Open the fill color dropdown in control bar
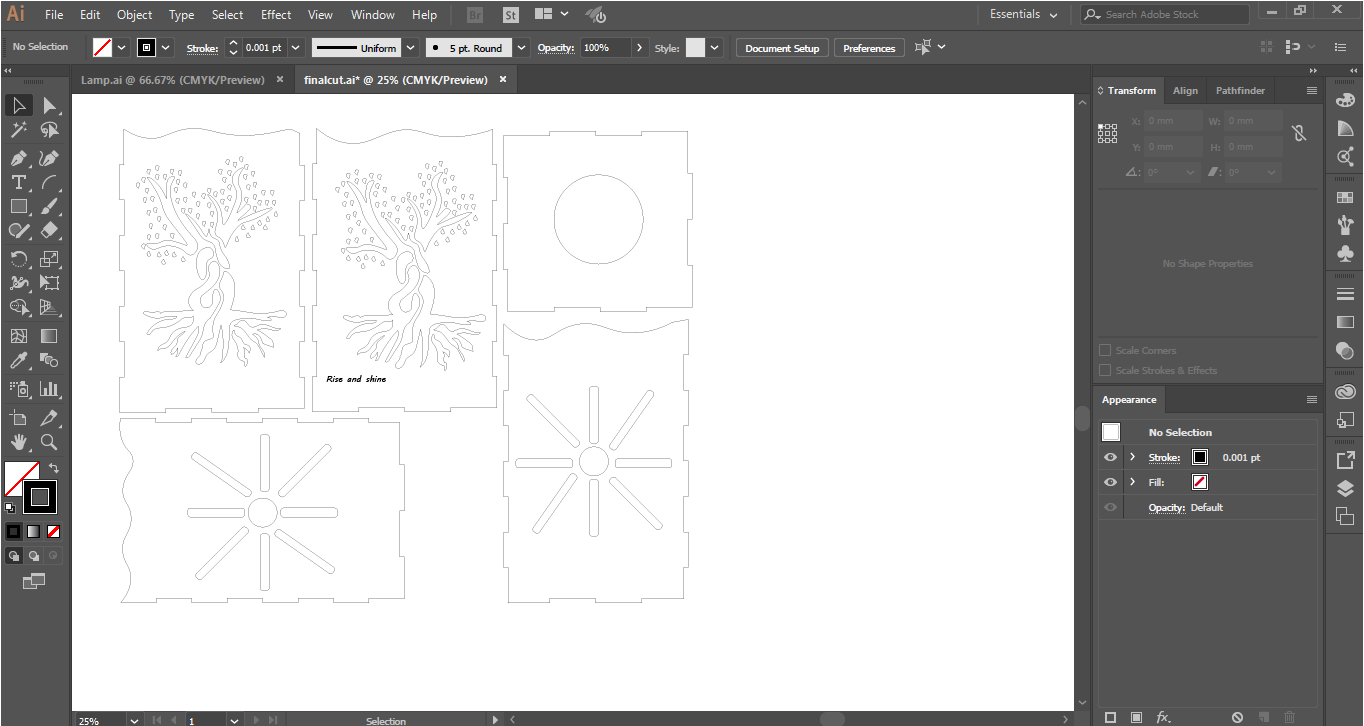The height and width of the screenshot is (726, 1364). 122,48
